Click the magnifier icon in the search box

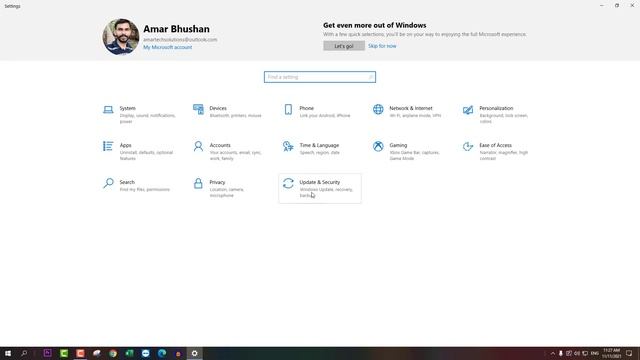tap(371, 77)
